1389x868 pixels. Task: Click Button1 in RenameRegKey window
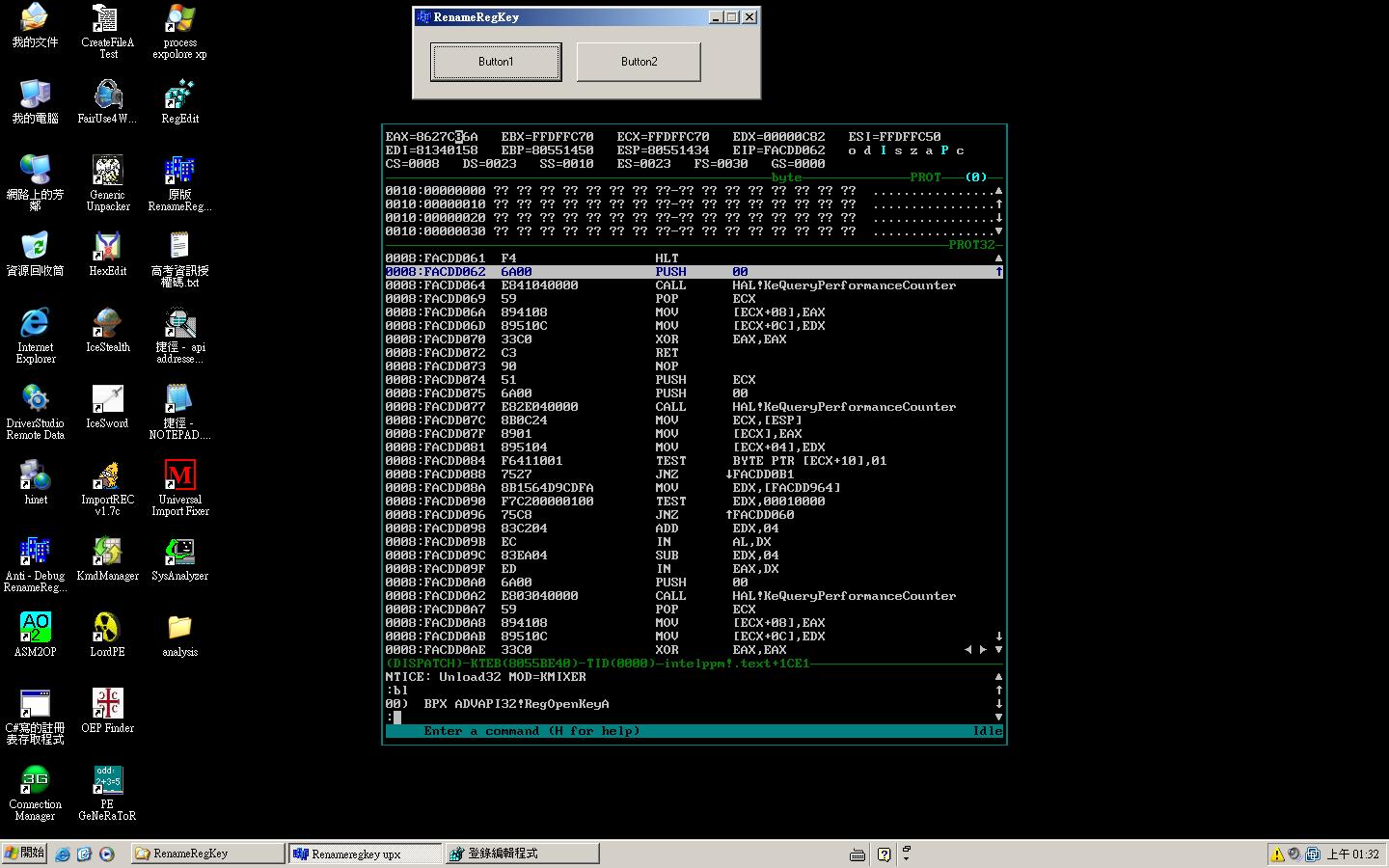click(496, 62)
